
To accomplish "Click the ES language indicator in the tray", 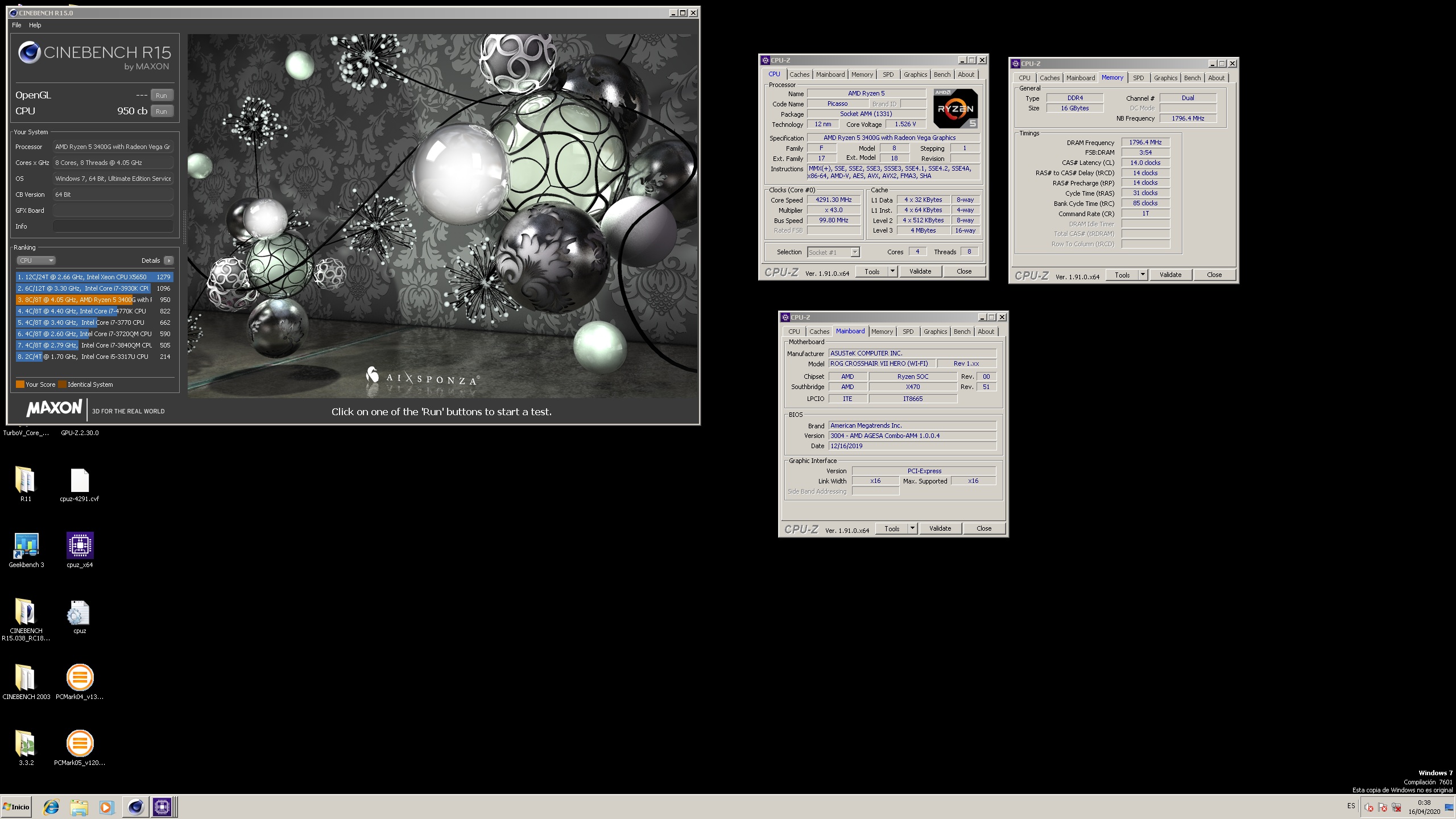I will tap(1351, 806).
